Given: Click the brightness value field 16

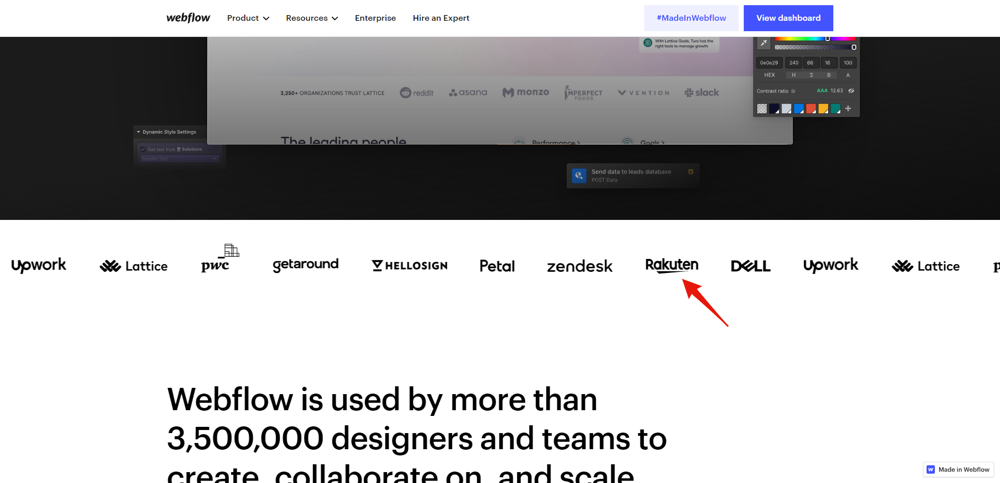Looking at the screenshot, I should click(829, 63).
